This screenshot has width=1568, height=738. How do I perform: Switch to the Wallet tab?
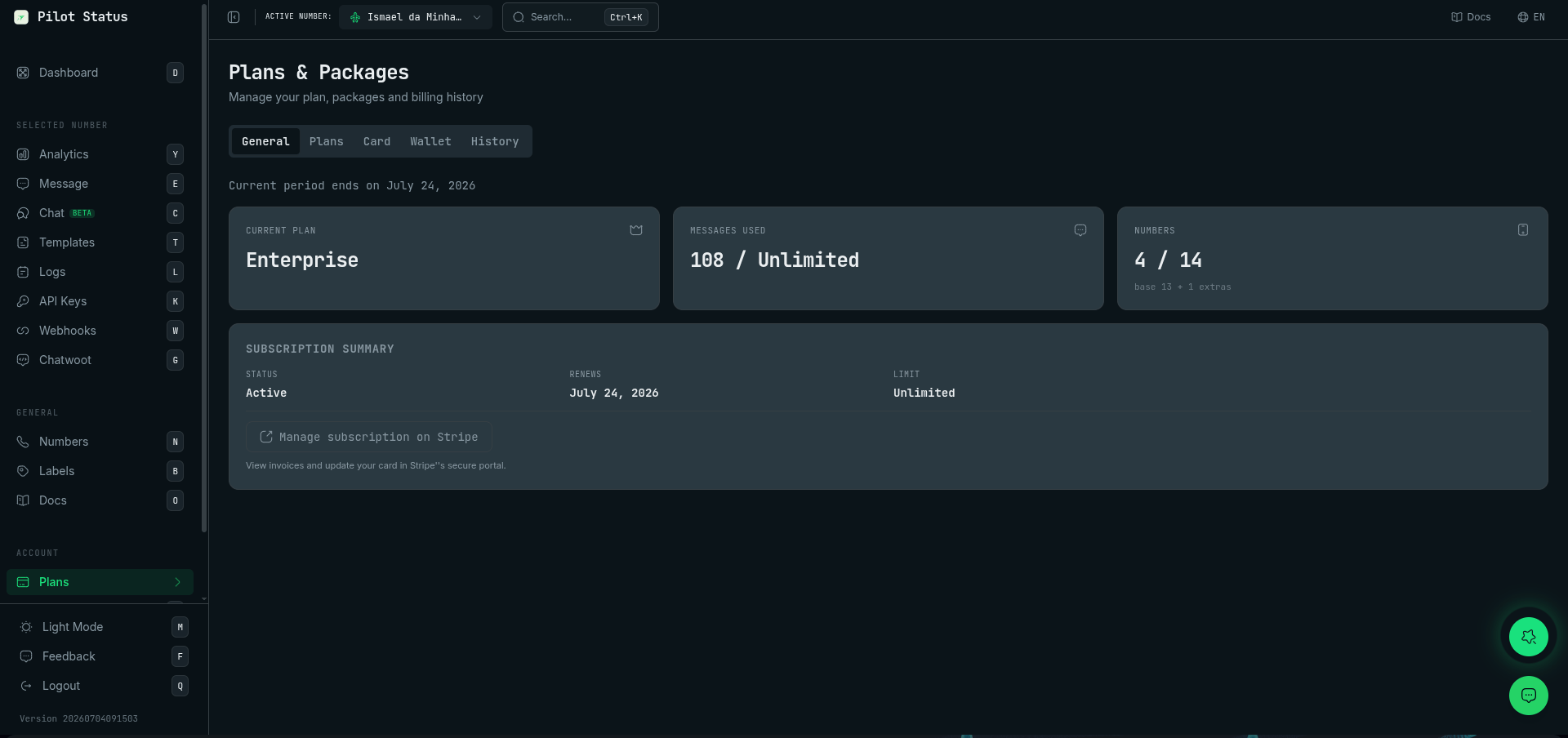pos(430,141)
